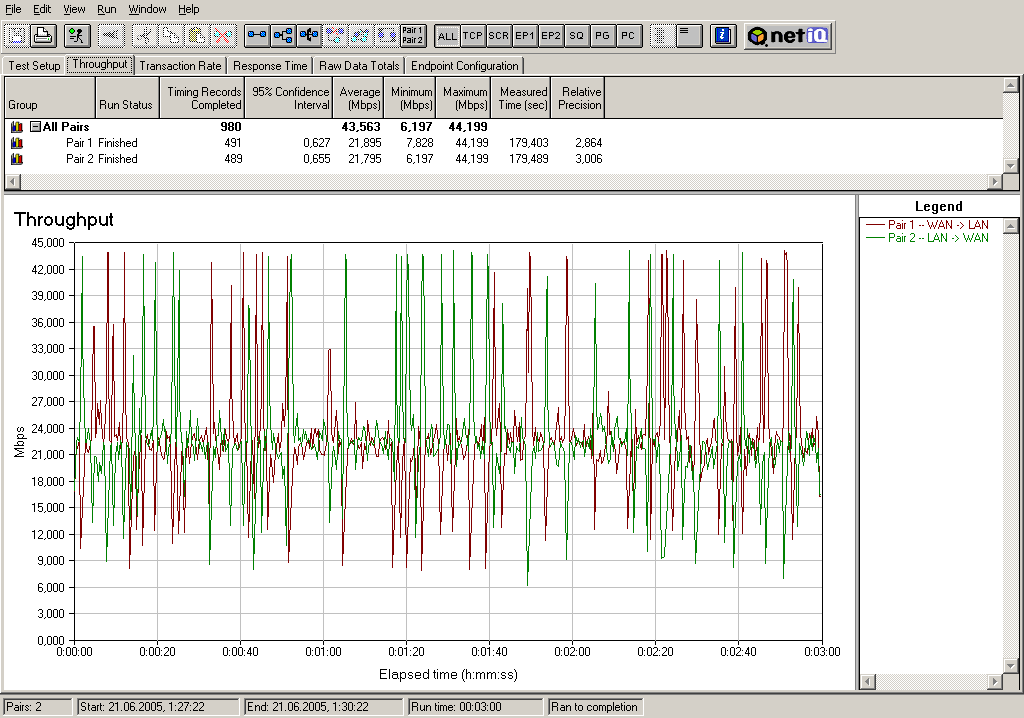Click the Run test icon
Screen dimensions: 1024x718
(76, 36)
